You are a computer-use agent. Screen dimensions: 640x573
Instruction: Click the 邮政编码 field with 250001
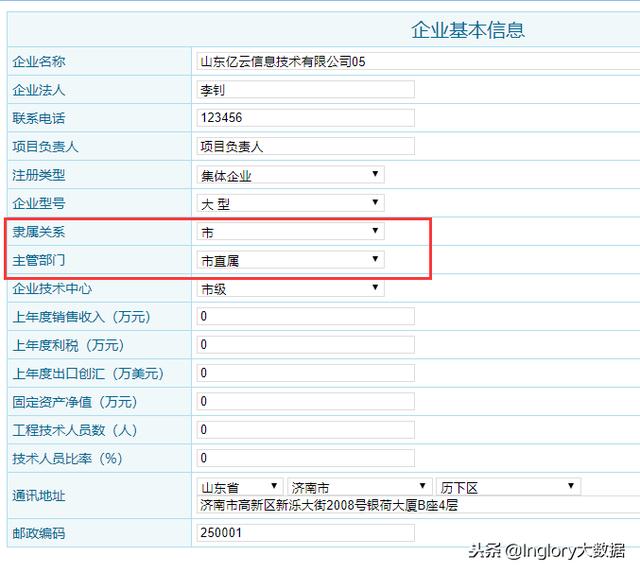click(305, 533)
